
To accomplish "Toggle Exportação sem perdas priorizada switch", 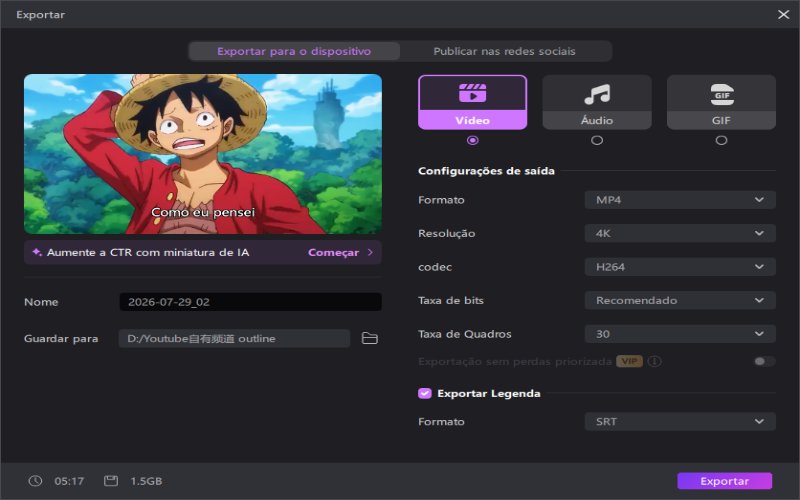I will [764, 361].
